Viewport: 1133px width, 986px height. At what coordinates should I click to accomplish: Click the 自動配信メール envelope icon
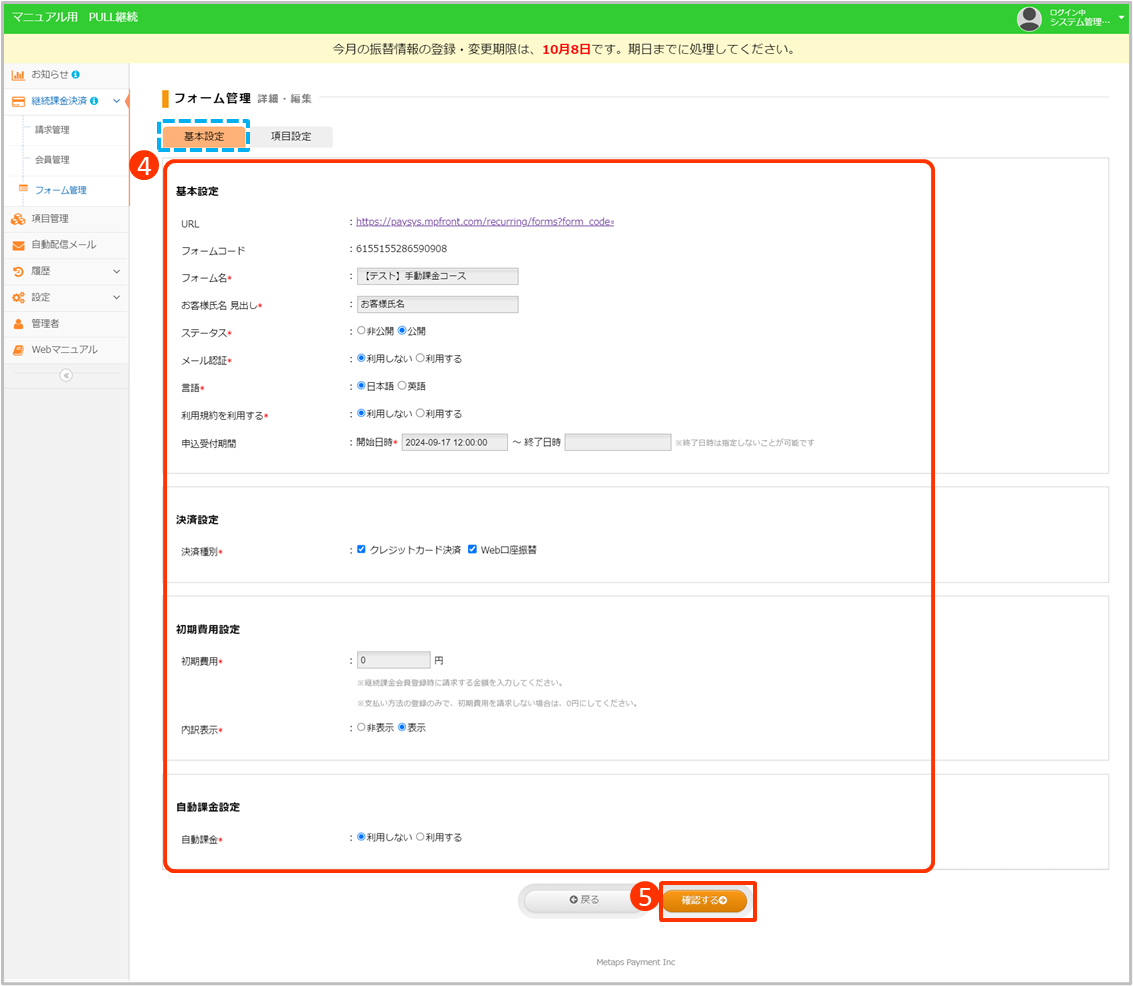coord(18,245)
